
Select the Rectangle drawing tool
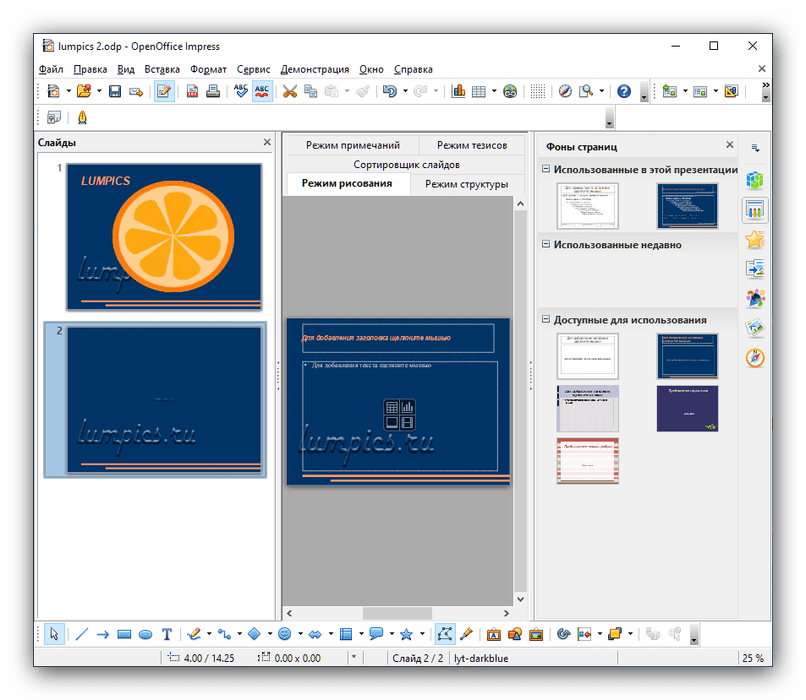125,634
